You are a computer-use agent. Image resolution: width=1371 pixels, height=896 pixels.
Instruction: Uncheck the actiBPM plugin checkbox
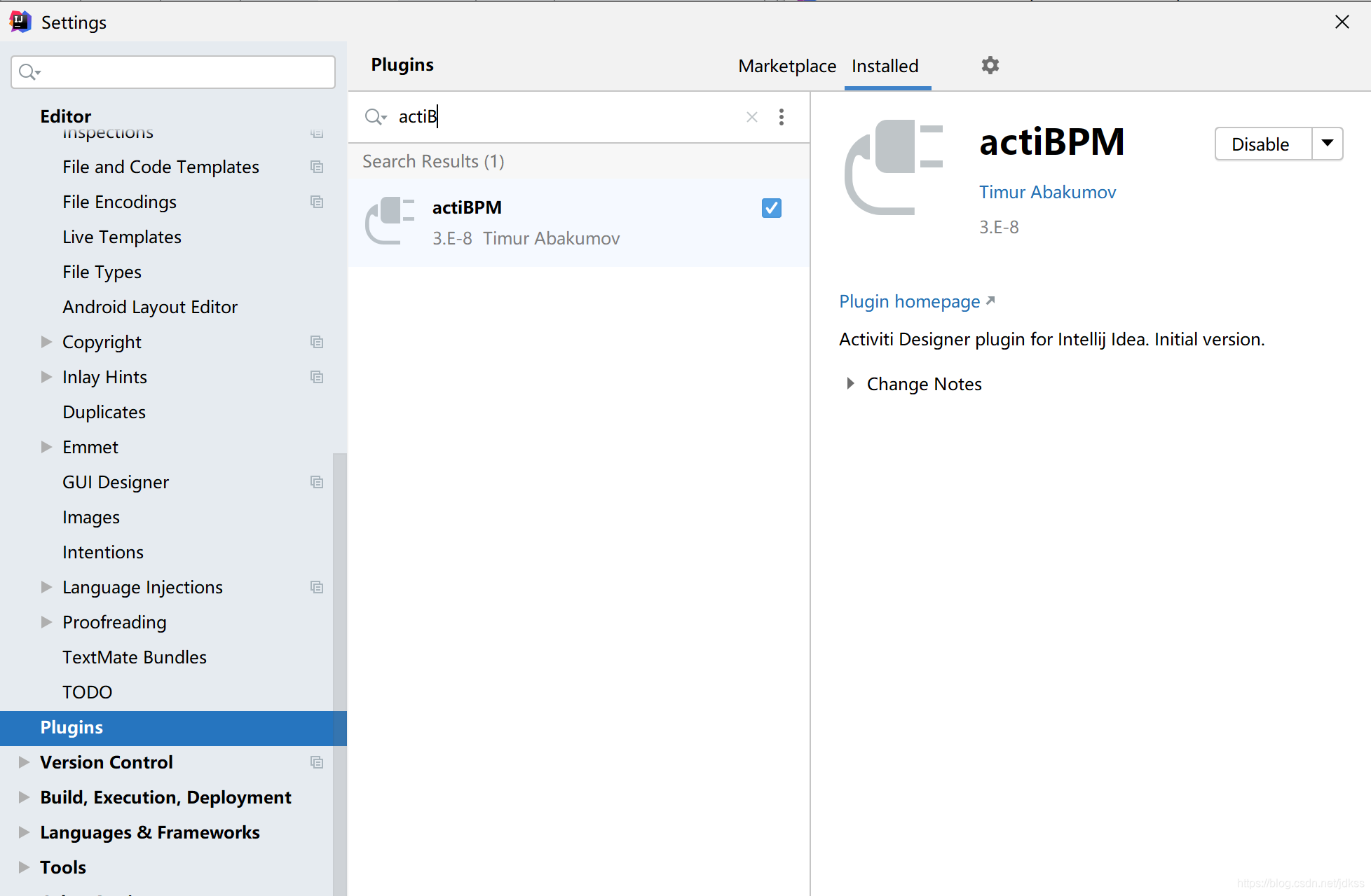click(x=771, y=208)
